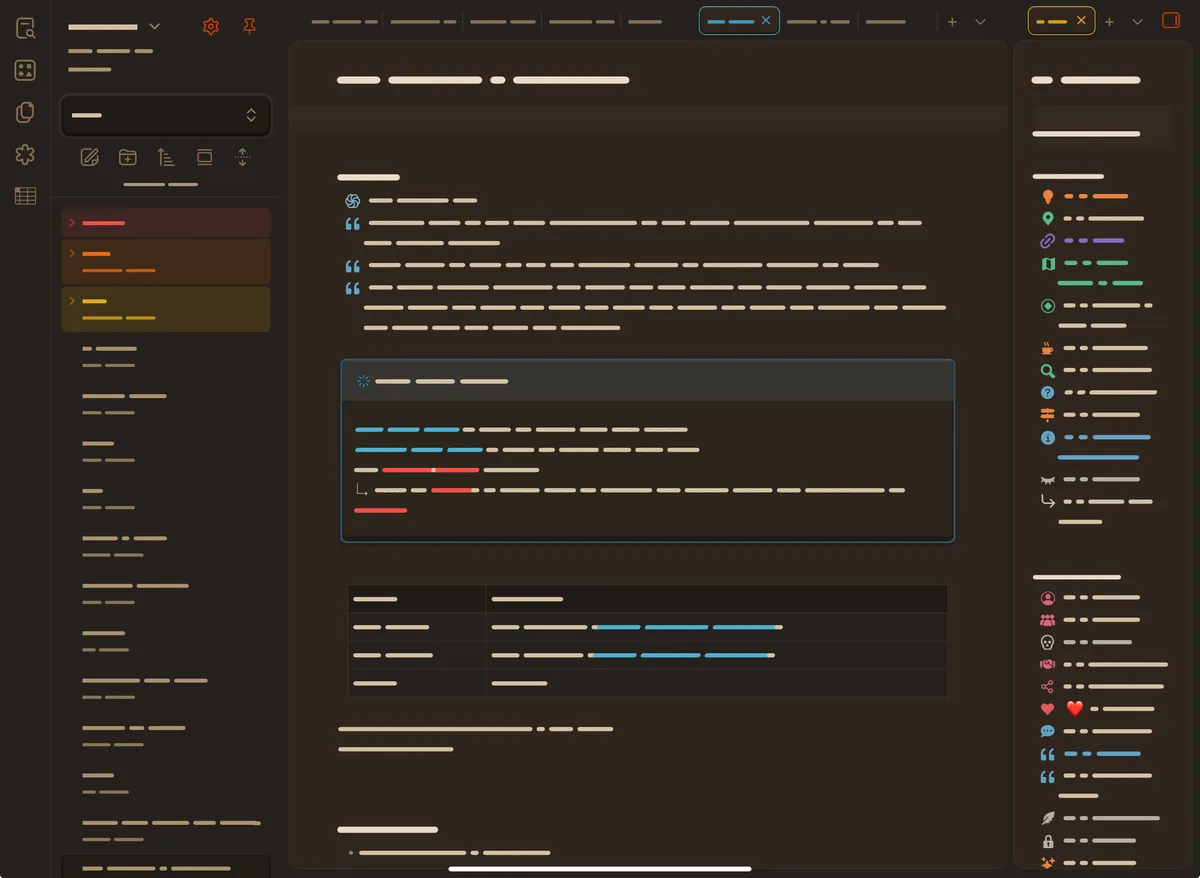
Task: Open the search panel in the left ribbon
Action: pyautogui.click(x=25, y=28)
